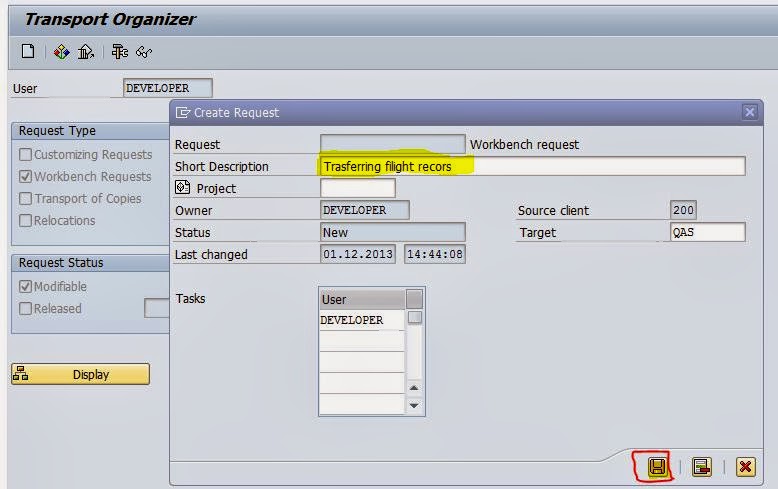This screenshot has width=778, height=489.
Task: Cancel the dialog with the red X icon
Action: tap(745, 467)
